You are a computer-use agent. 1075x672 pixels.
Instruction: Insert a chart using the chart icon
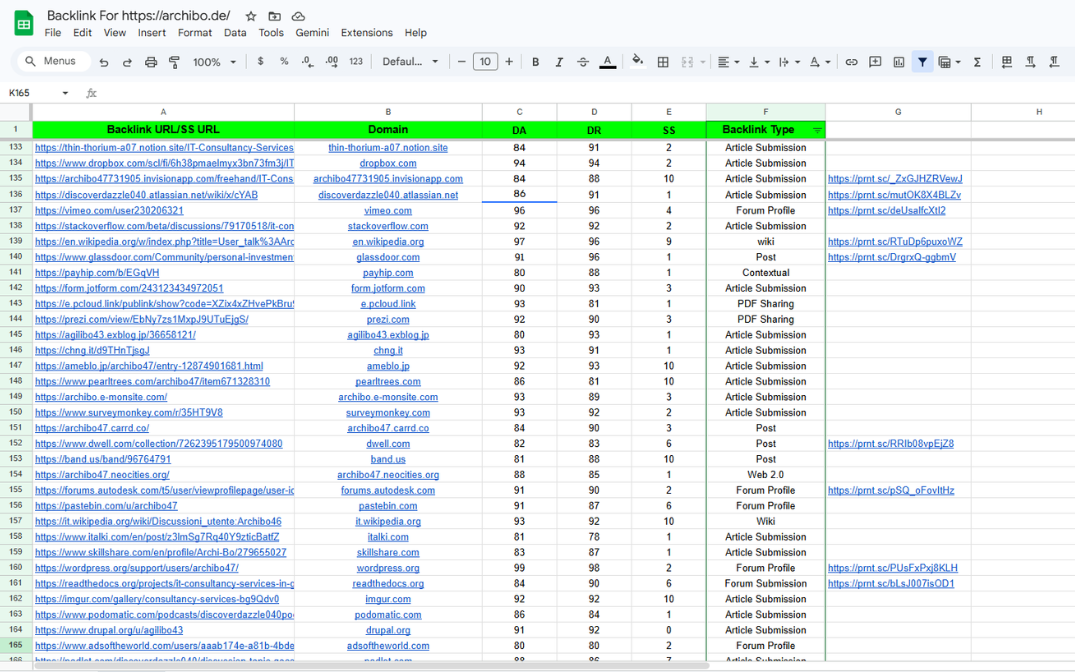898,62
